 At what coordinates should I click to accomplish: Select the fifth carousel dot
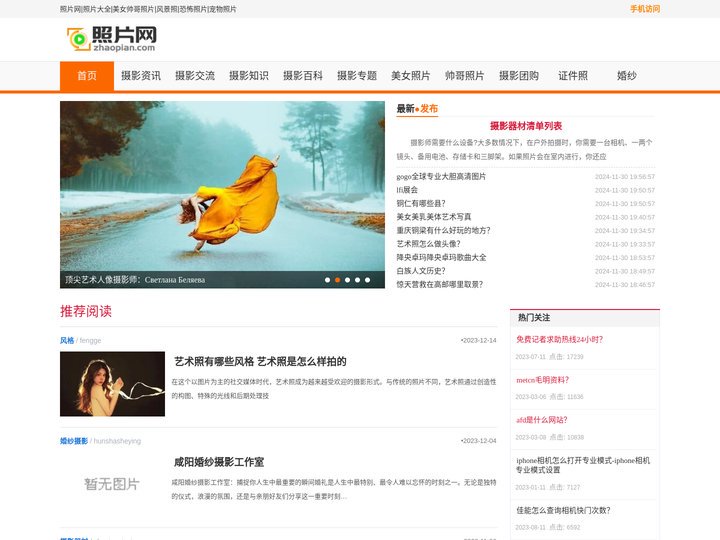point(367,280)
